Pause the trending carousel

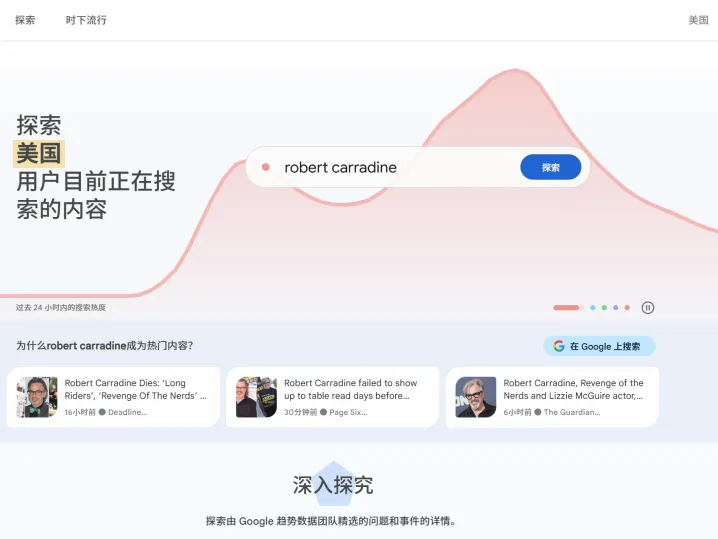point(647,308)
